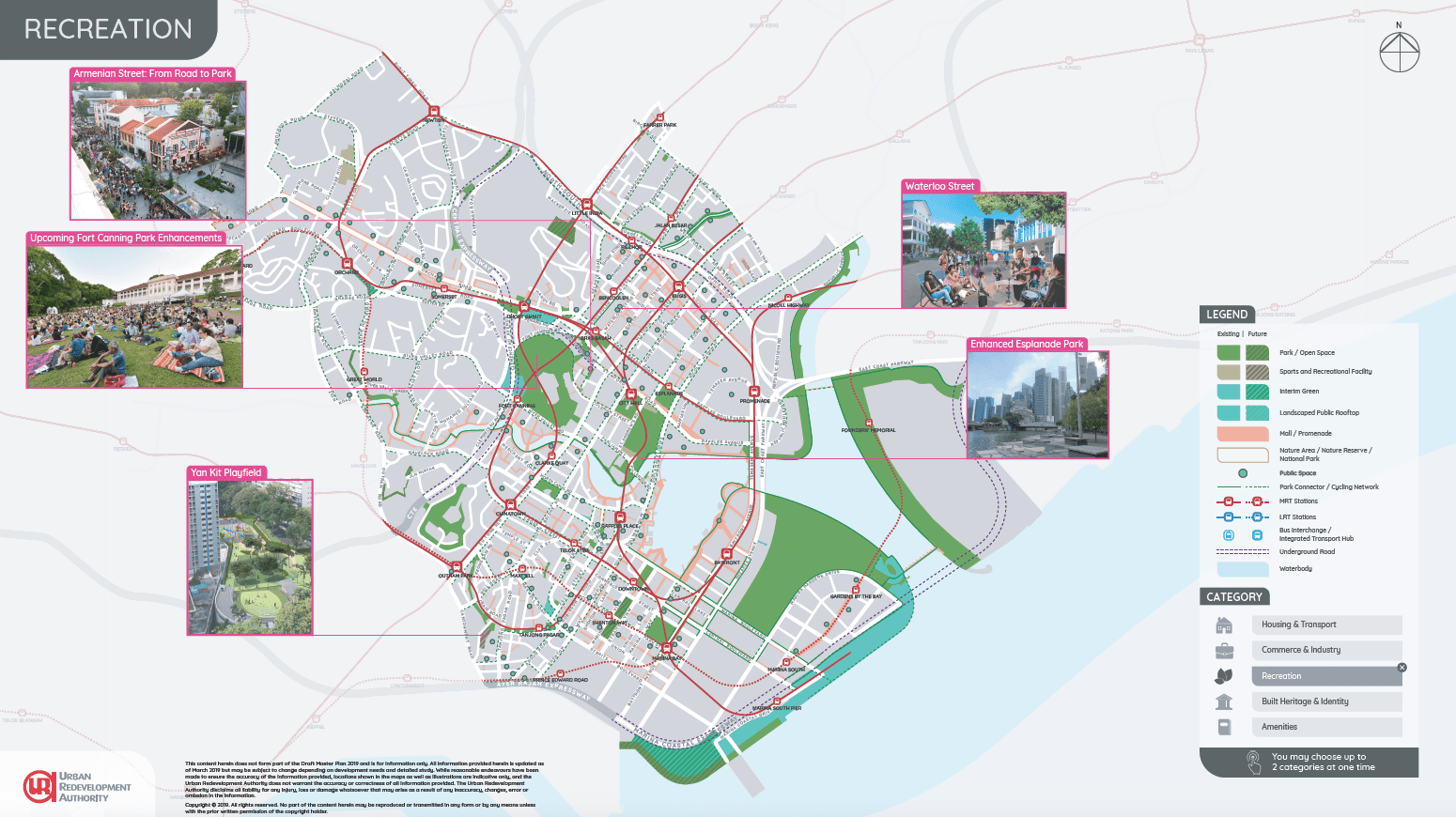Image resolution: width=1456 pixels, height=817 pixels.
Task: Click the Marina South Pier station icon
Action: coord(777,701)
